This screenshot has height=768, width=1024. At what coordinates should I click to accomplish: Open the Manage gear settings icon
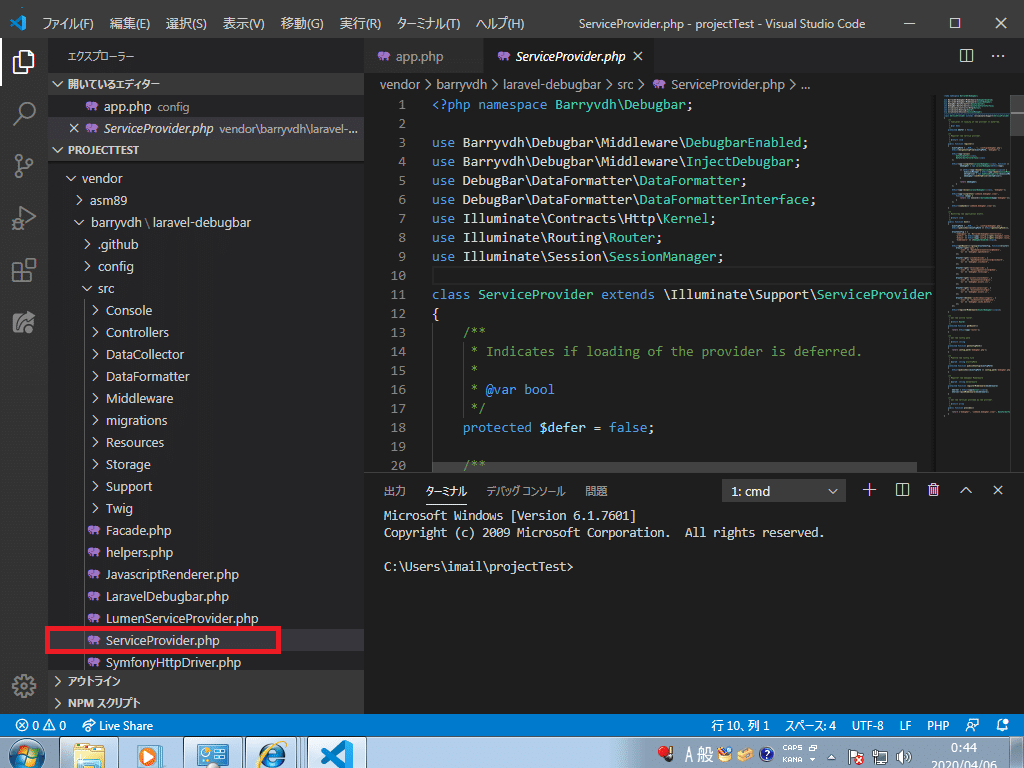(x=24, y=686)
